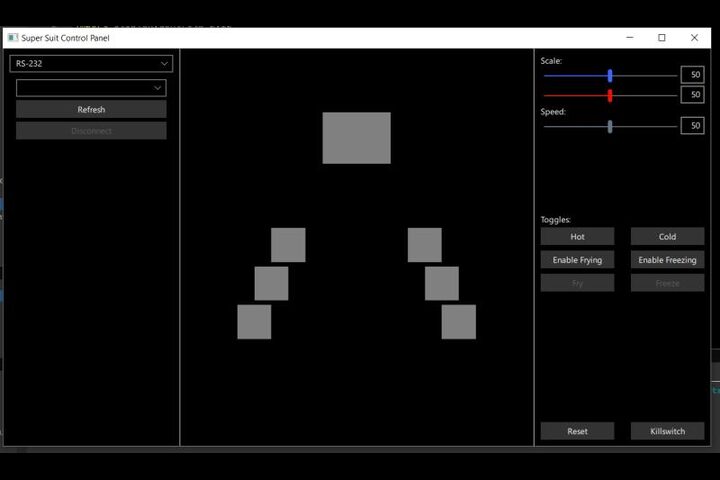Click the Reset button
The image size is (720, 480).
point(577,431)
